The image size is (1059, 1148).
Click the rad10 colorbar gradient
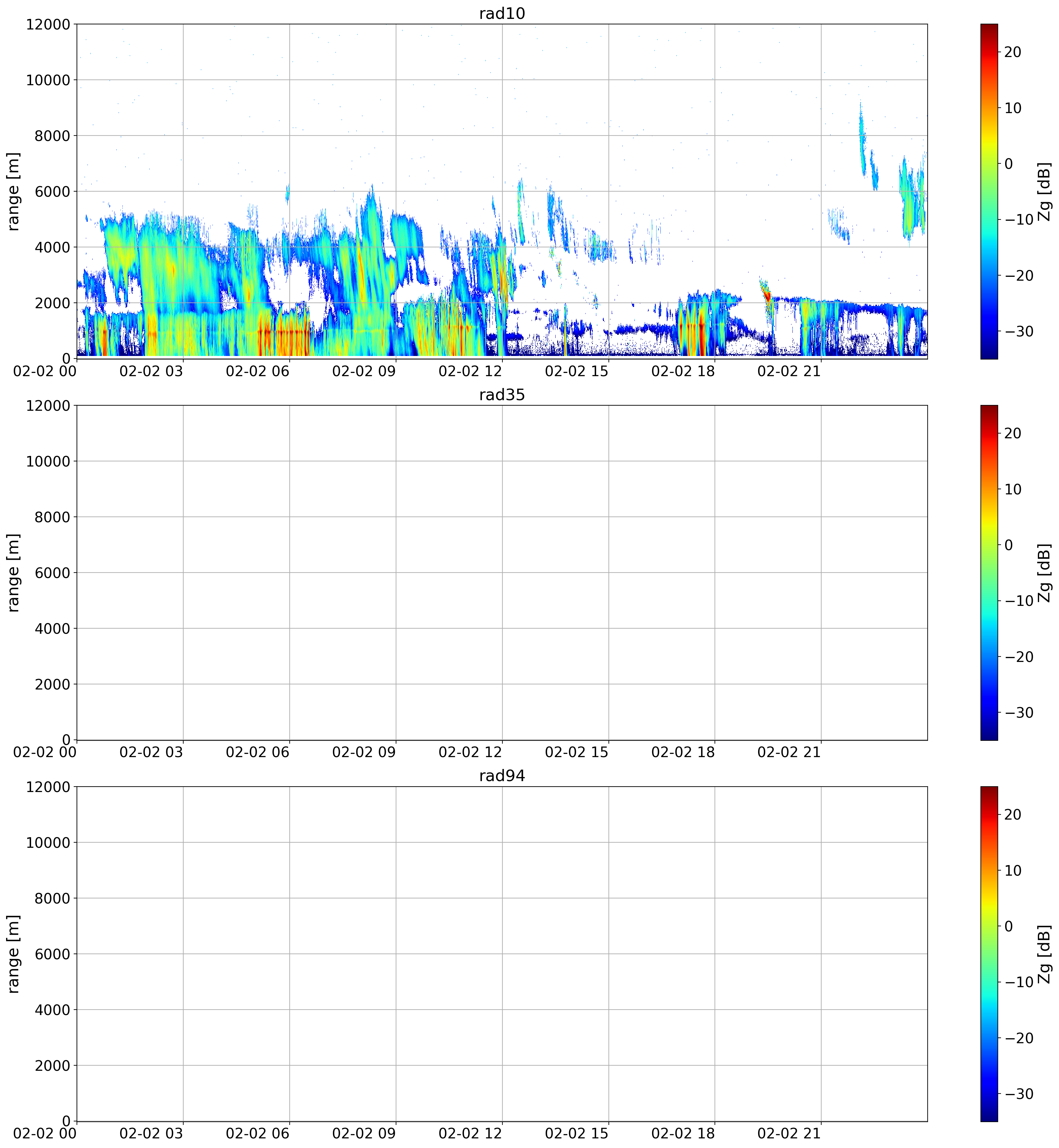[989, 191]
